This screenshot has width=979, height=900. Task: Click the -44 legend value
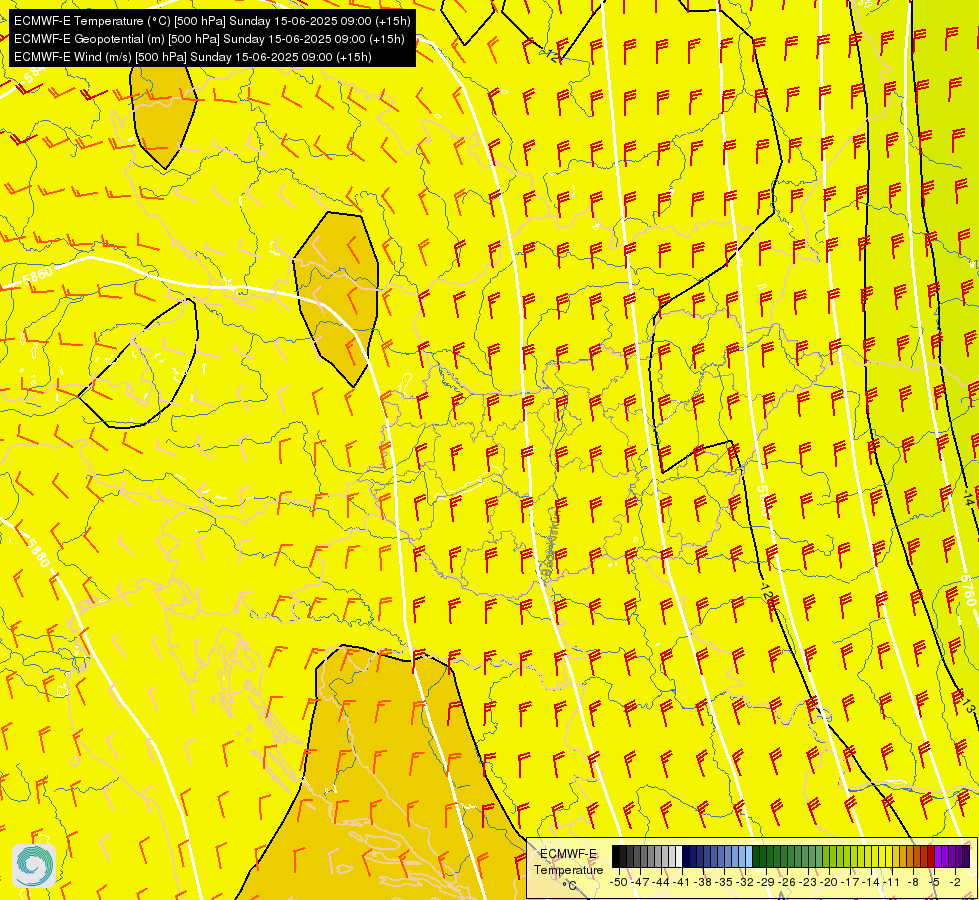pos(661,882)
